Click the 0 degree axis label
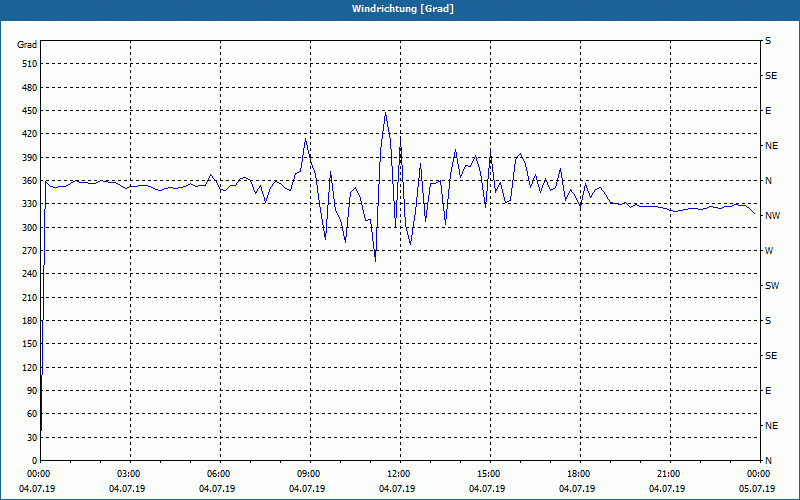This screenshot has width=800, height=500. (35, 461)
